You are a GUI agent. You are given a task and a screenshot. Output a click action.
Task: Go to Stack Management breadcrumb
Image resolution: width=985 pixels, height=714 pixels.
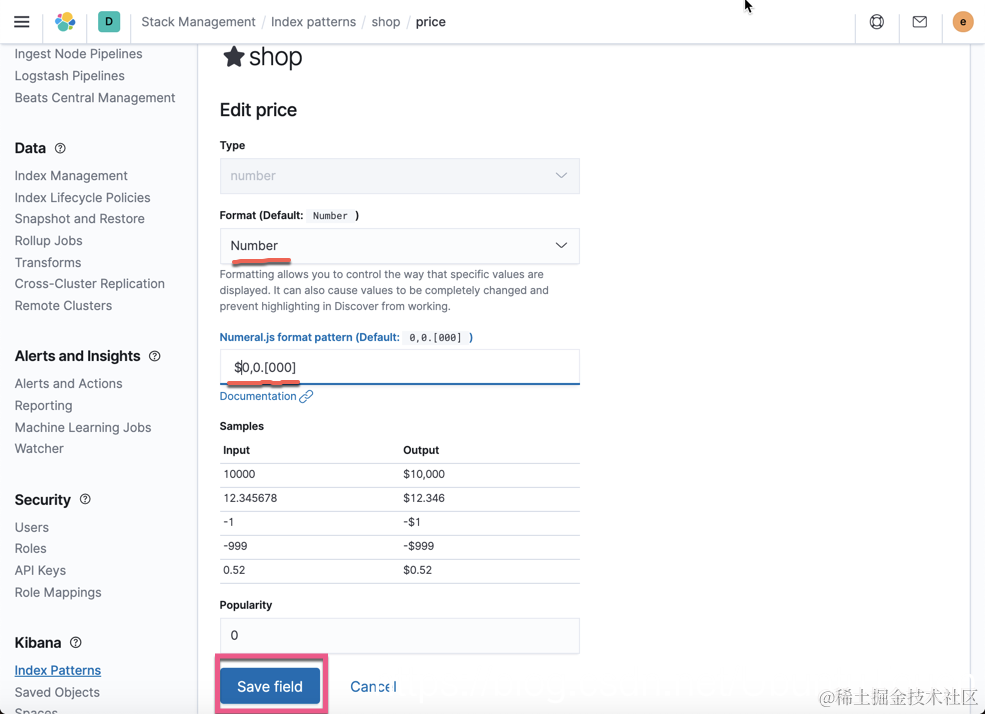click(199, 22)
